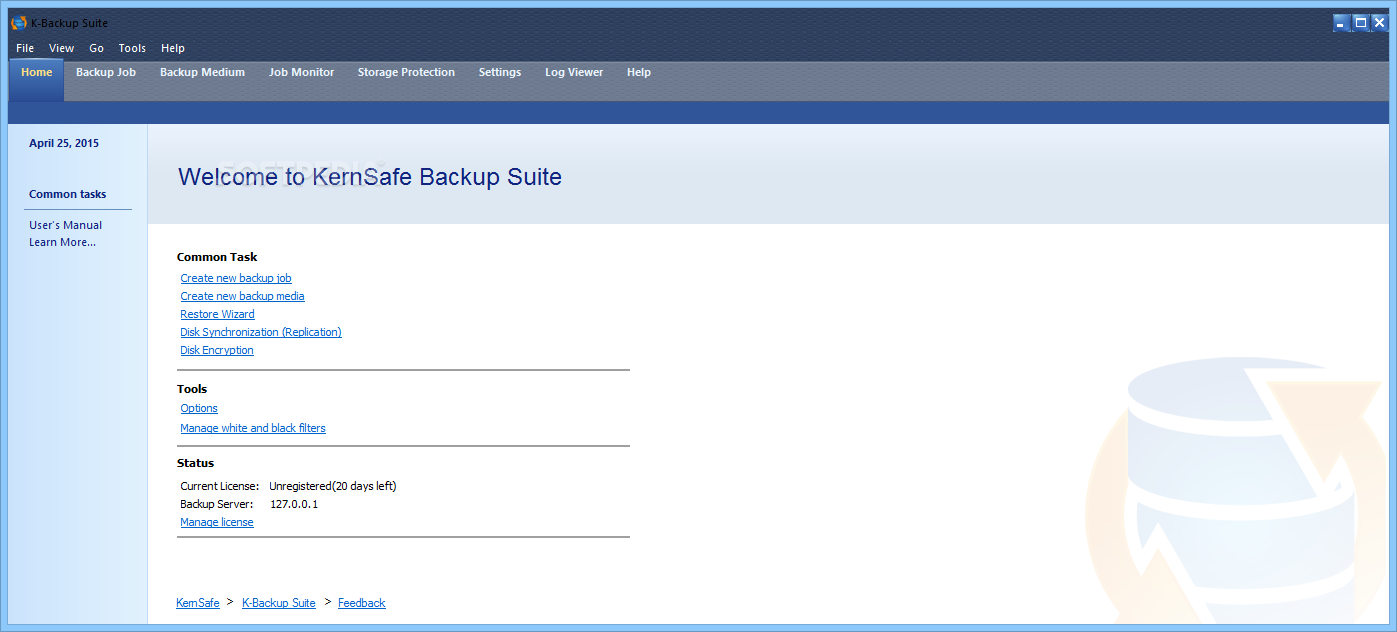Screen dimensions: 1397x632
Task: Open the Help menu in menu bar
Action: pyautogui.click(x=173, y=48)
